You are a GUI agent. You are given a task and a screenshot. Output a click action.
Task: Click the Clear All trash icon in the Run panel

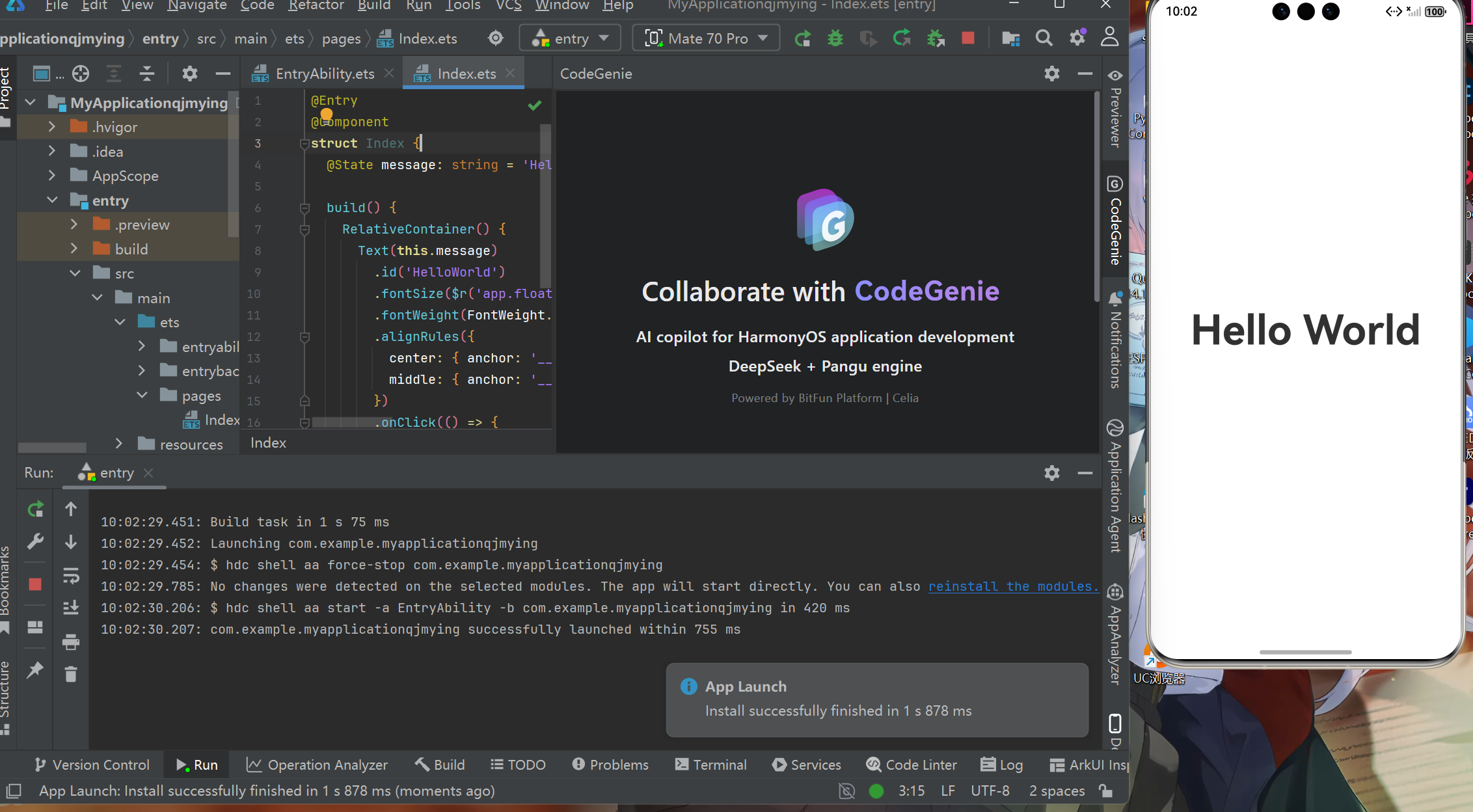[71, 674]
